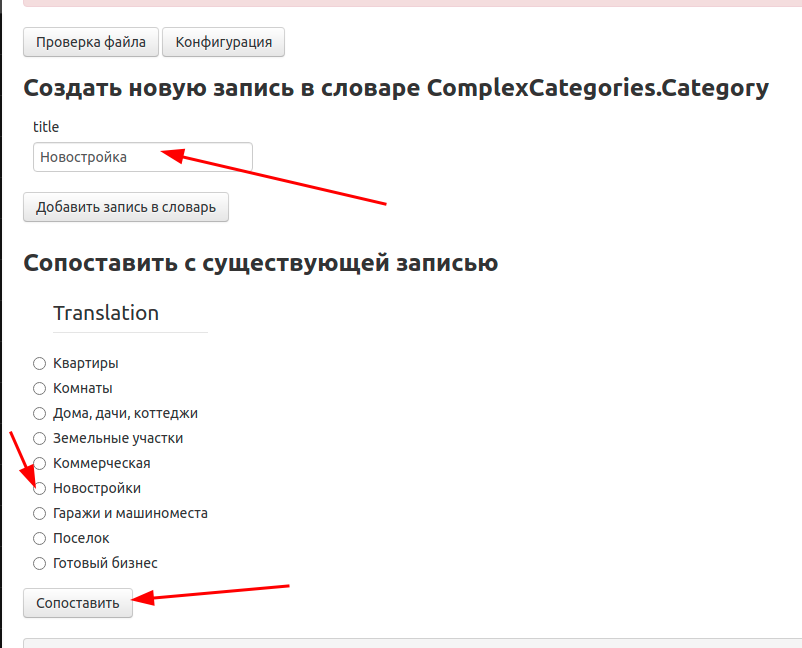Open the Конфигурация button
The image size is (802, 648).
click(x=224, y=42)
